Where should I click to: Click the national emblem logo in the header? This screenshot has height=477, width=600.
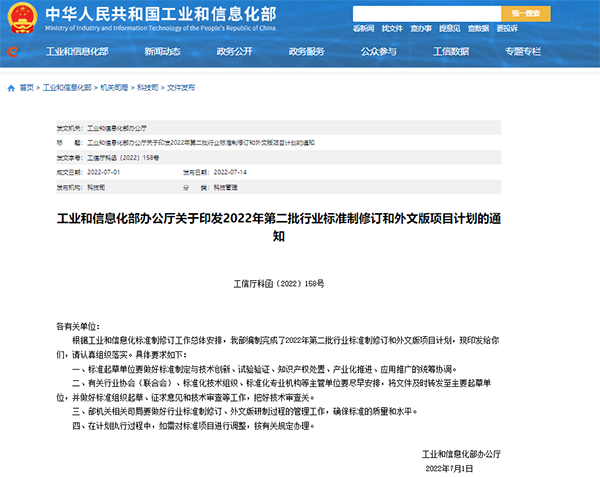tap(23, 18)
